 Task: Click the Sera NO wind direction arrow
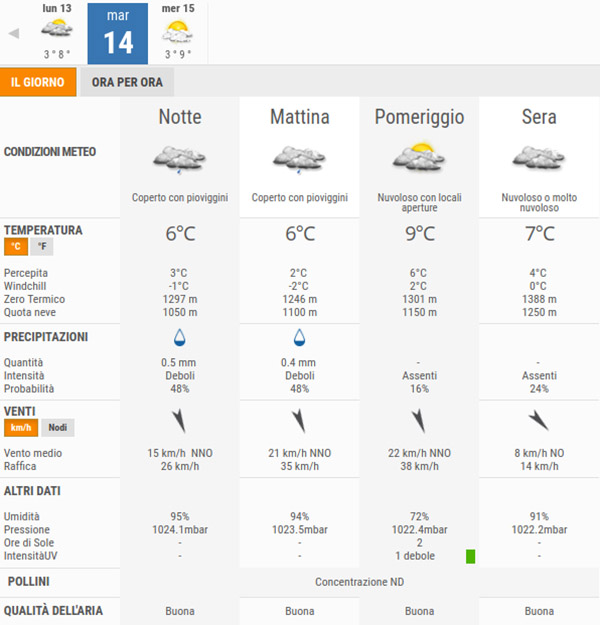[539, 421]
